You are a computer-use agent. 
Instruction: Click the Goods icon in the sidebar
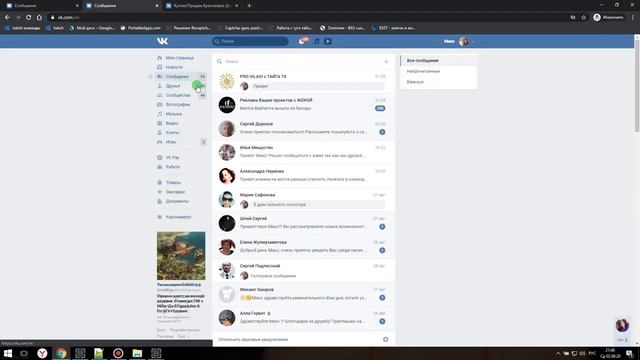[x=160, y=182]
